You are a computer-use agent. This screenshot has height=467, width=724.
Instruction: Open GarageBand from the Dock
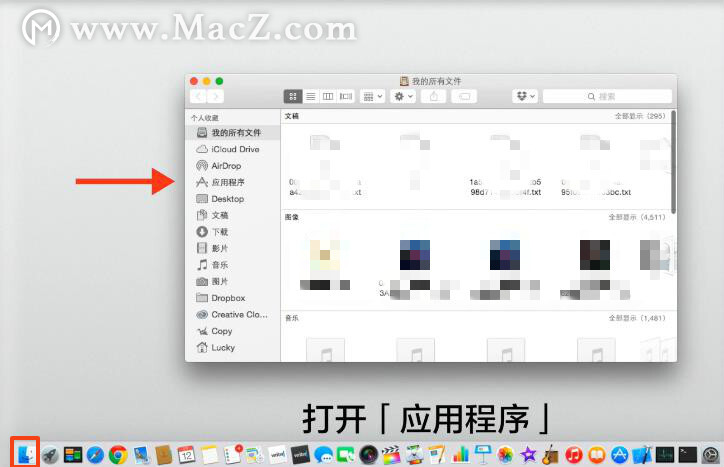pyautogui.click(x=551, y=455)
